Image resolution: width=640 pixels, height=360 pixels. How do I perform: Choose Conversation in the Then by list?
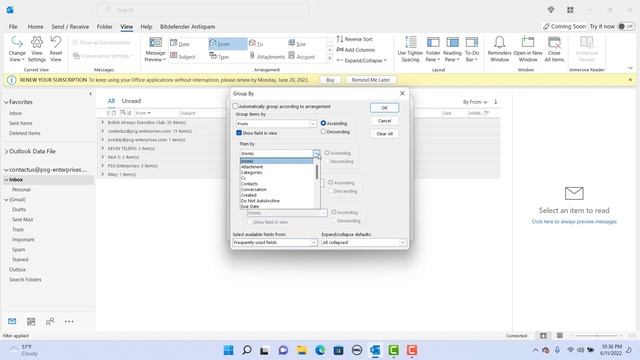[278, 190]
